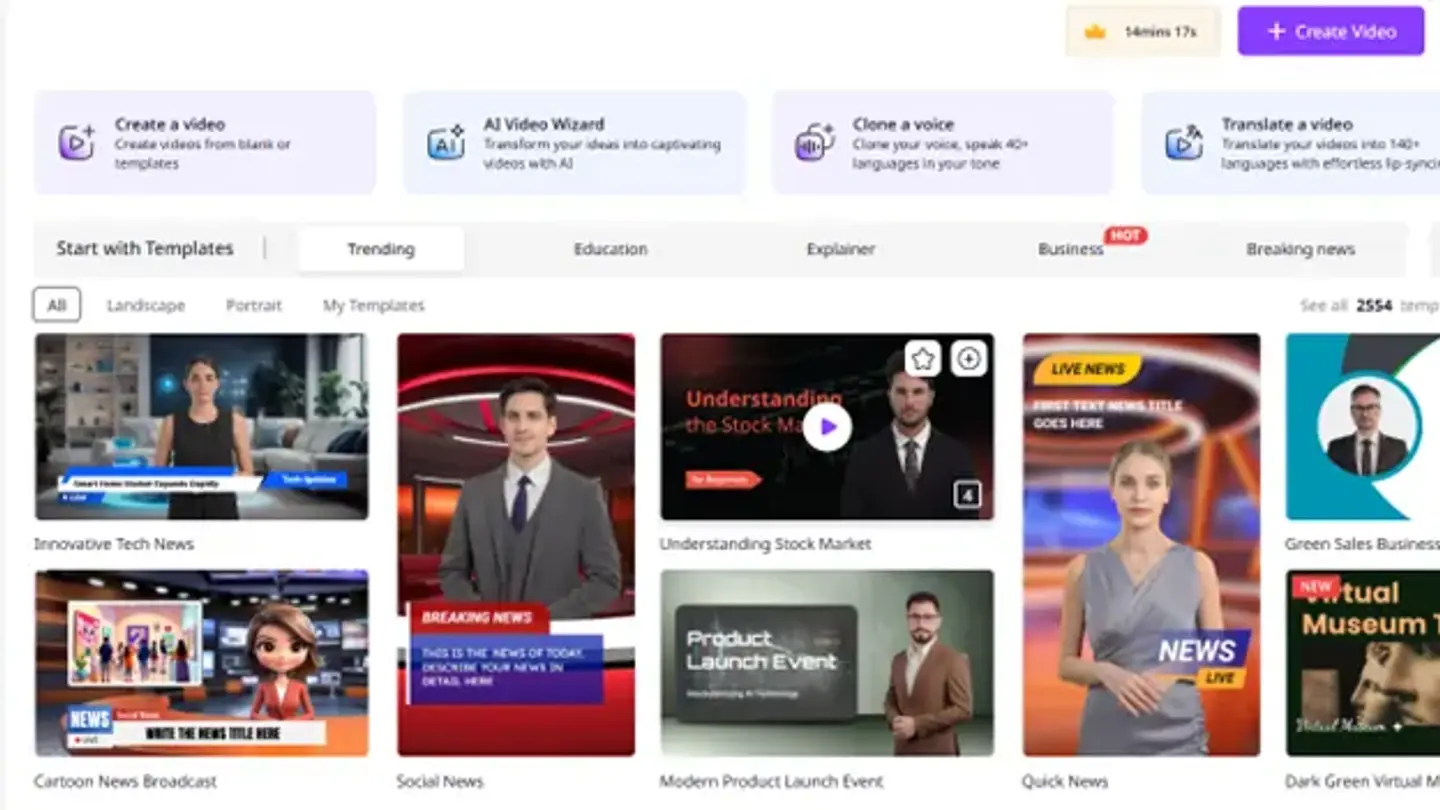Switch to the Breaking news tab
Image resolution: width=1440 pixels, height=810 pixels.
[x=1300, y=249]
